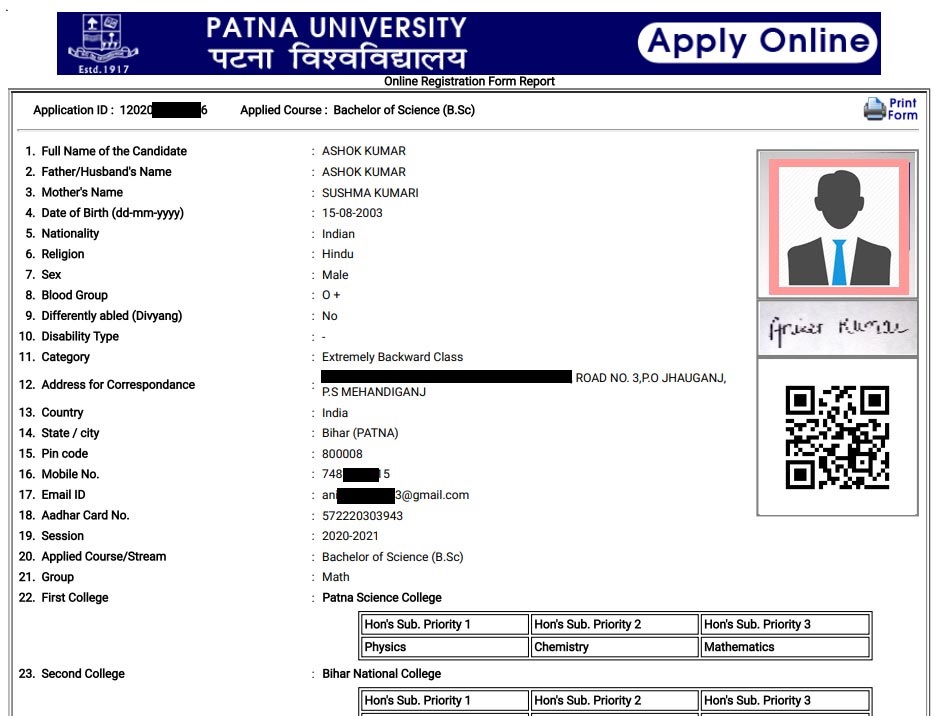Select the date of birth '15-08-2003'
This screenshot has height=716, width=934.
tap(352, 213)
